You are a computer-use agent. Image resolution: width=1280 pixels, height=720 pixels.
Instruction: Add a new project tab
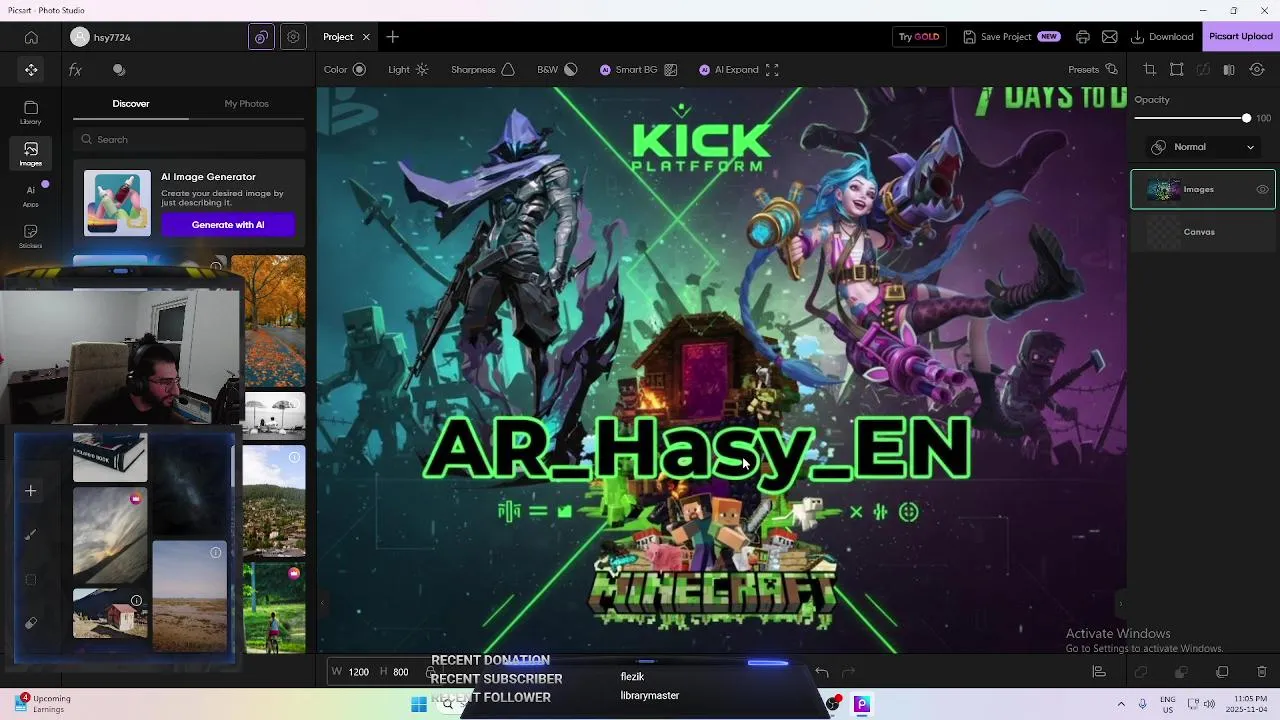pos(393,37)
